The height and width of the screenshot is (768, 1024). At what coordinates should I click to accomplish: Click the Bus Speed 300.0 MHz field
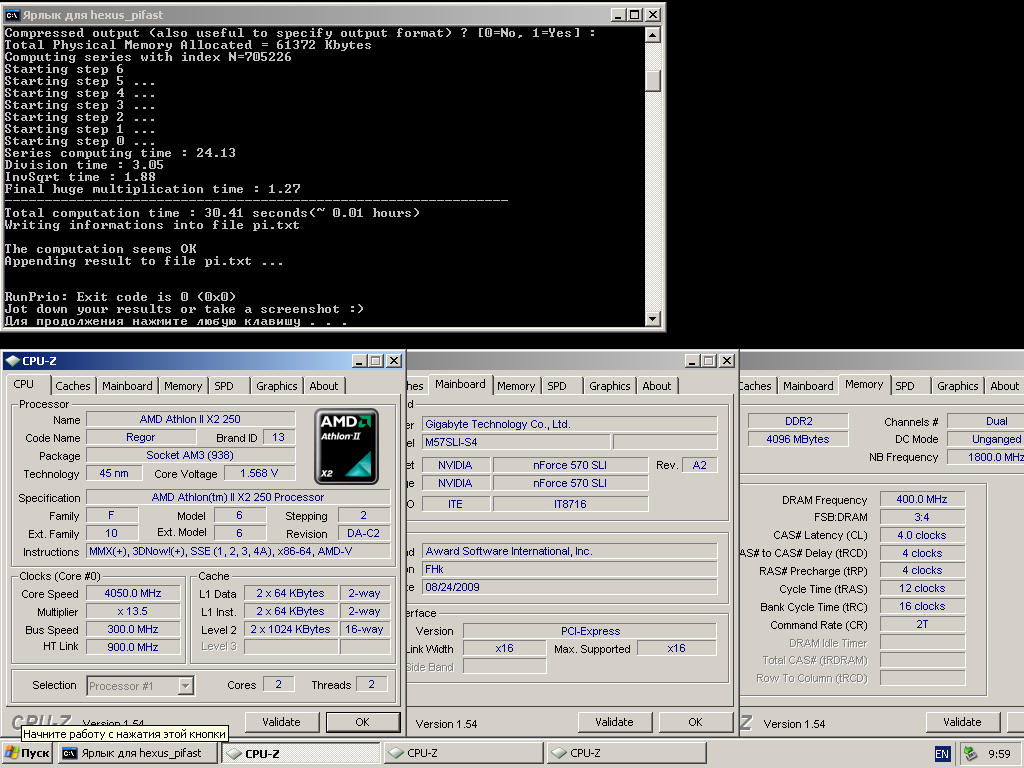pos(133,629)
